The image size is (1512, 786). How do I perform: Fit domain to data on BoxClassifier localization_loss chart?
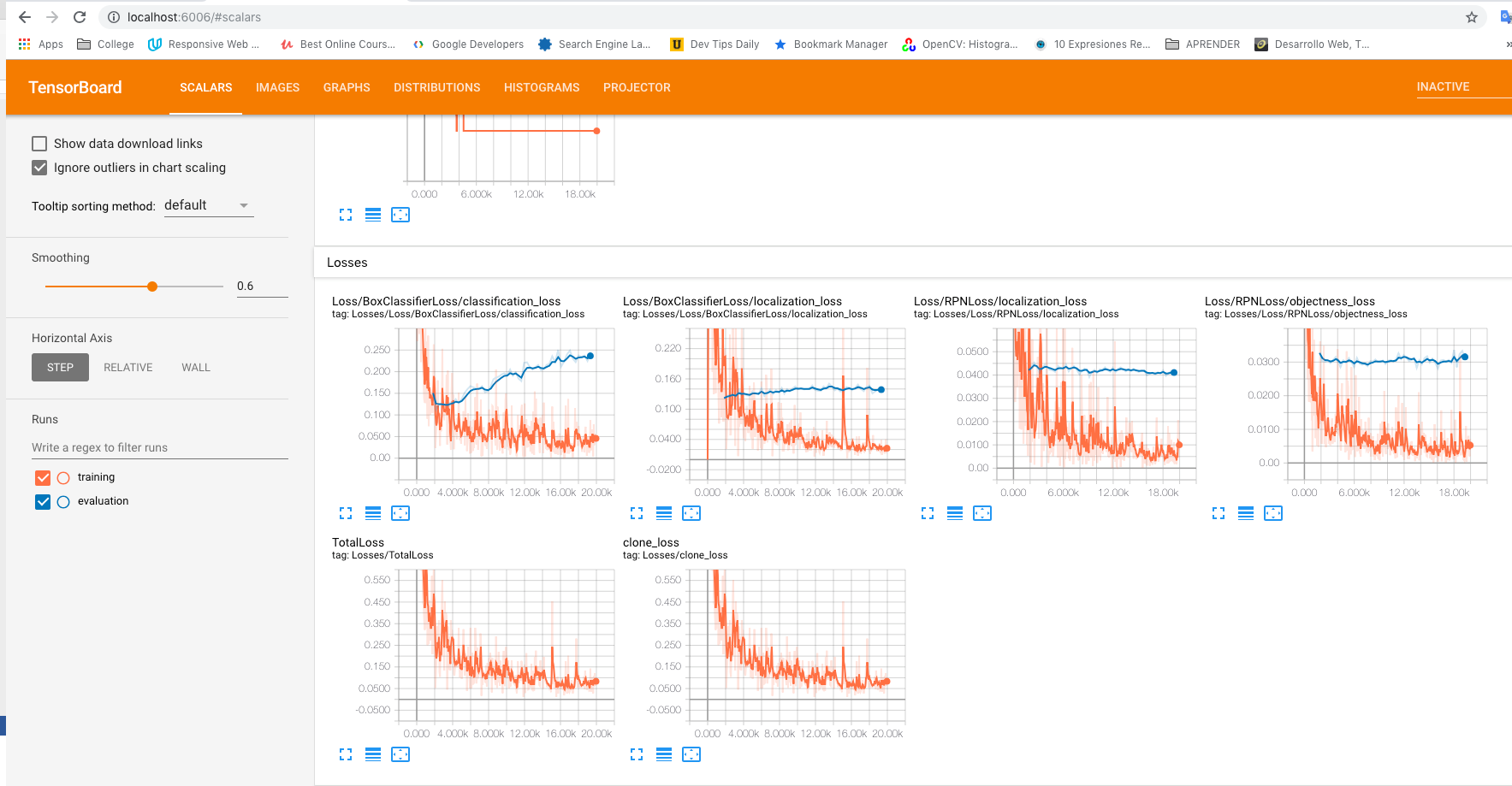(691, 513)
